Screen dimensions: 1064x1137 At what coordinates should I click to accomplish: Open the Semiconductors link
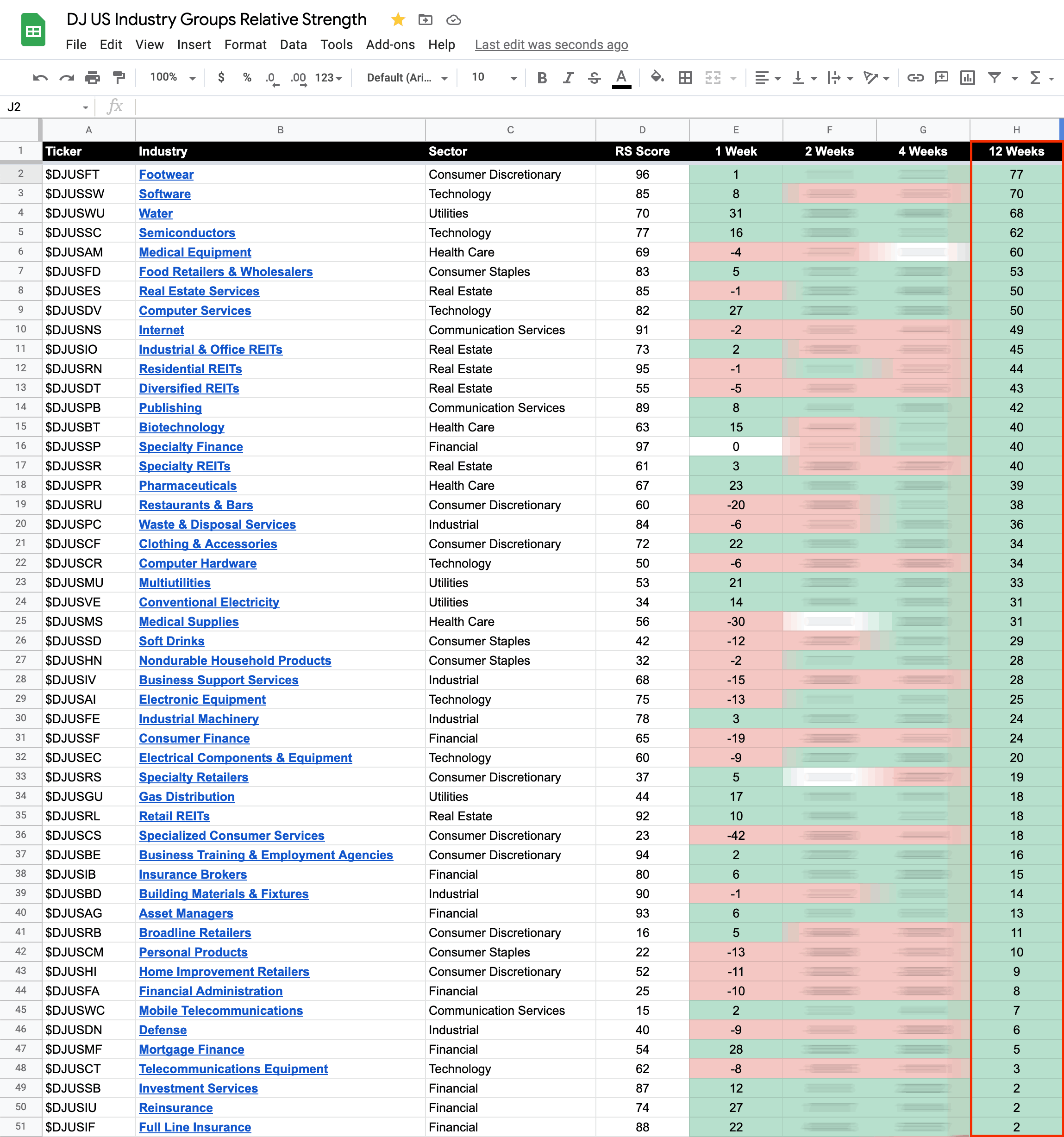tap(187, 233)
